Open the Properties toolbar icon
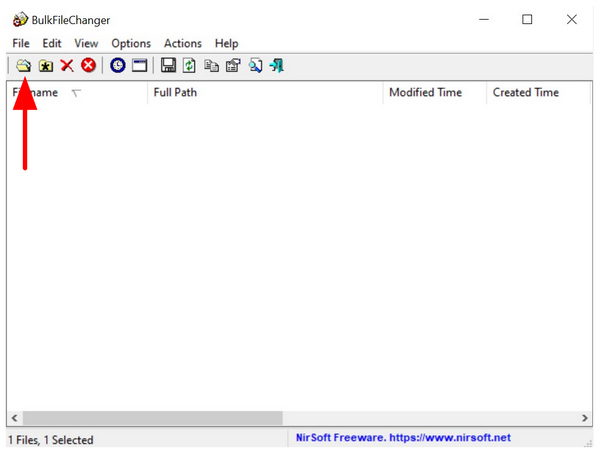The width and height of the screenshot is (600, 453). coord(233,65)
